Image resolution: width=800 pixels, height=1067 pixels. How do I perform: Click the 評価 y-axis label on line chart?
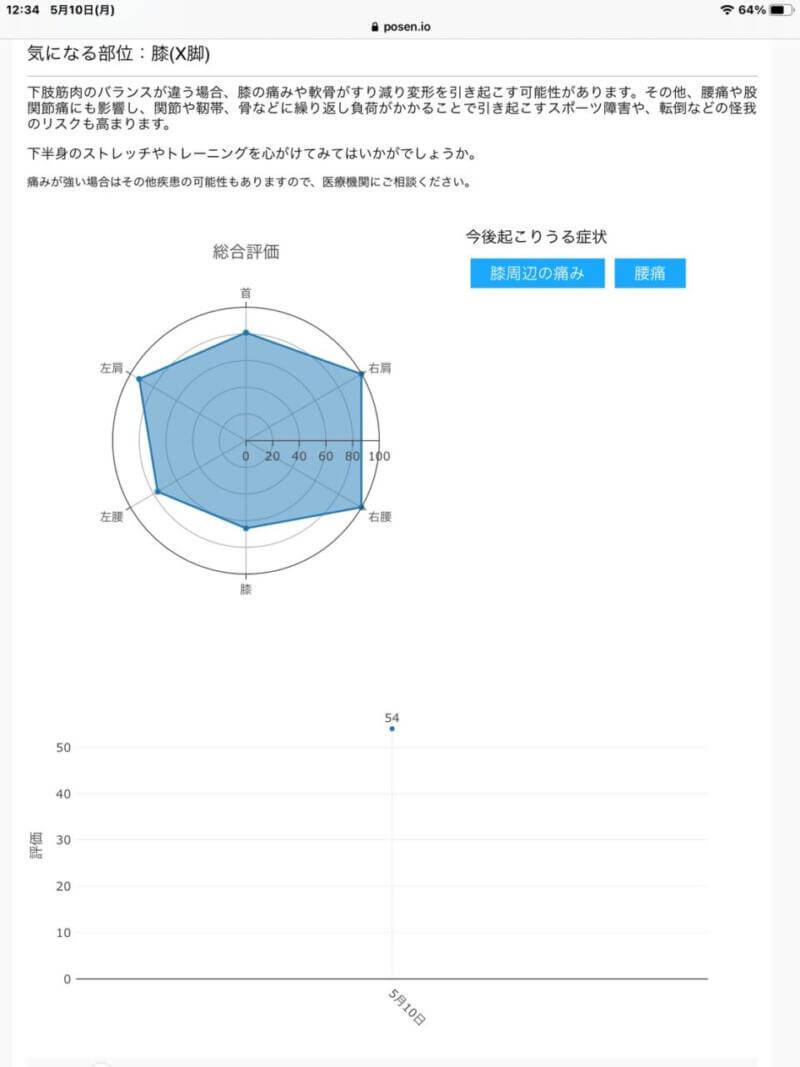tap(36, 846)
